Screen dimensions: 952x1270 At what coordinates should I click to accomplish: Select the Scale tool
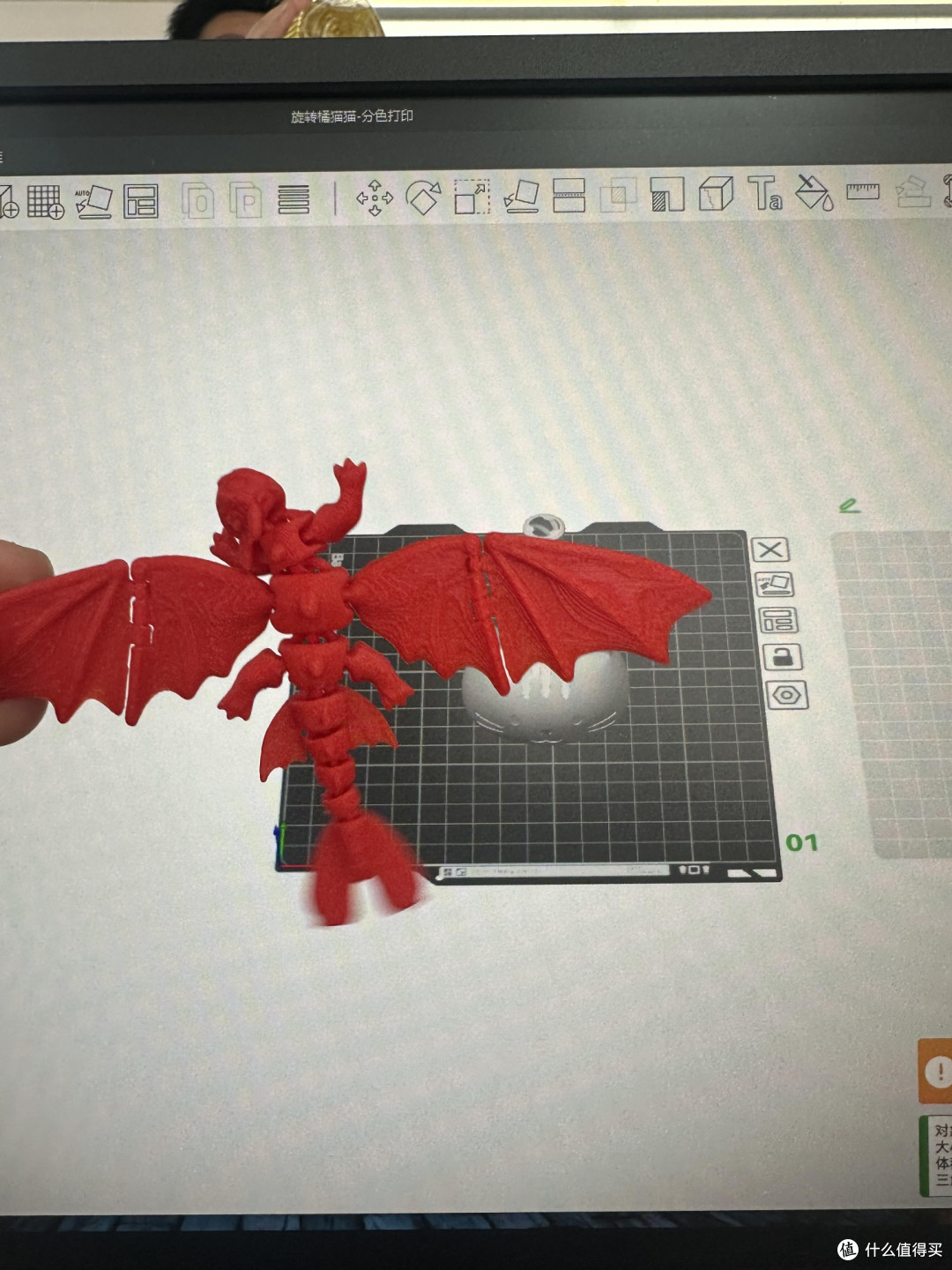(x=472, y=197)
